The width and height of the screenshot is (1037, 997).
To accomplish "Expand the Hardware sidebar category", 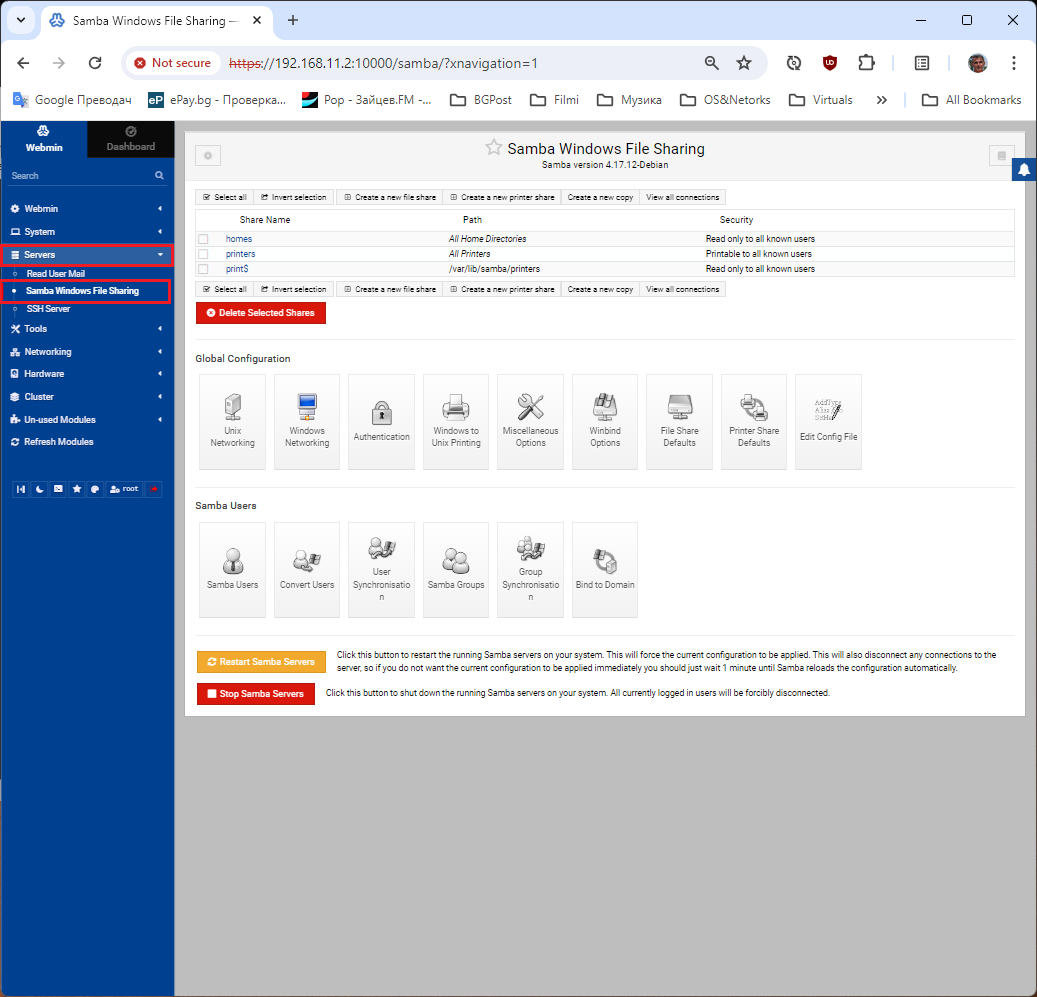I will point(87,374).
